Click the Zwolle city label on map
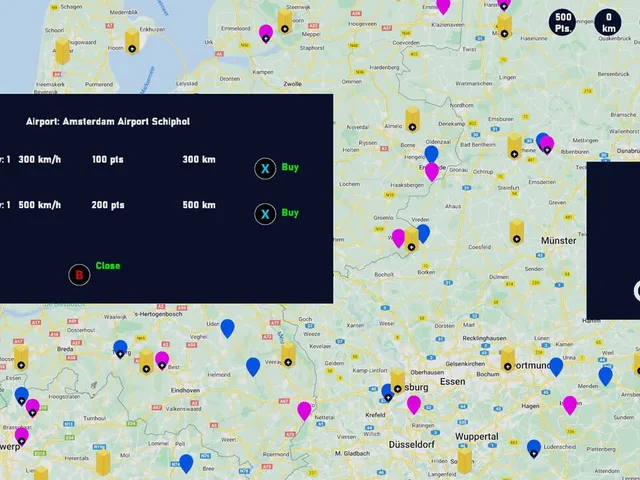This screenshot has height=480, width=640. click(x=293, y=84)
